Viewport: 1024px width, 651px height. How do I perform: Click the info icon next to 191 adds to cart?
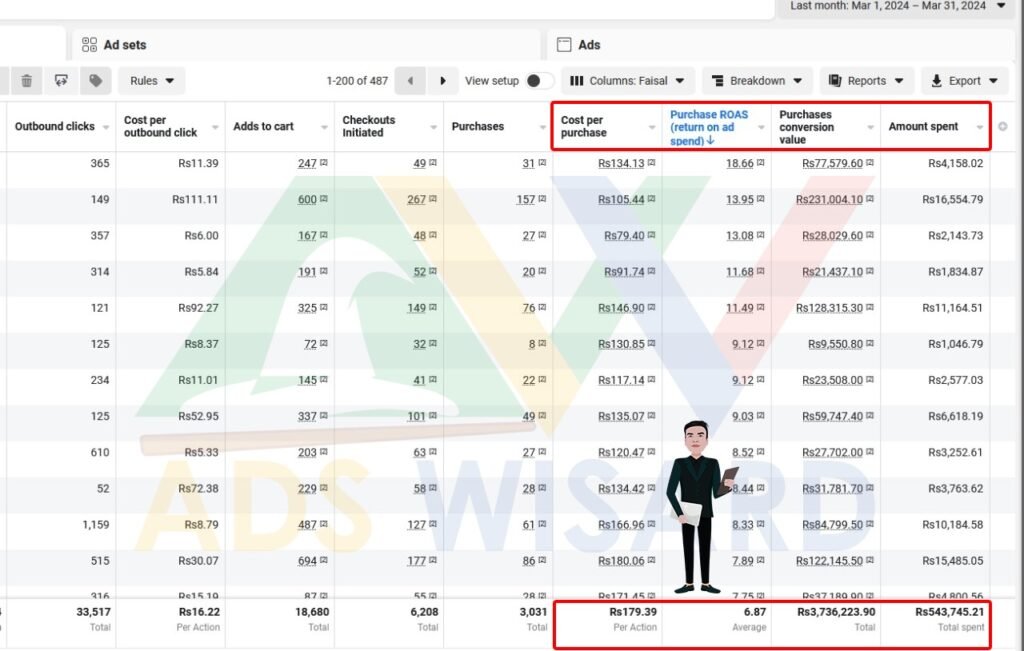324,271
